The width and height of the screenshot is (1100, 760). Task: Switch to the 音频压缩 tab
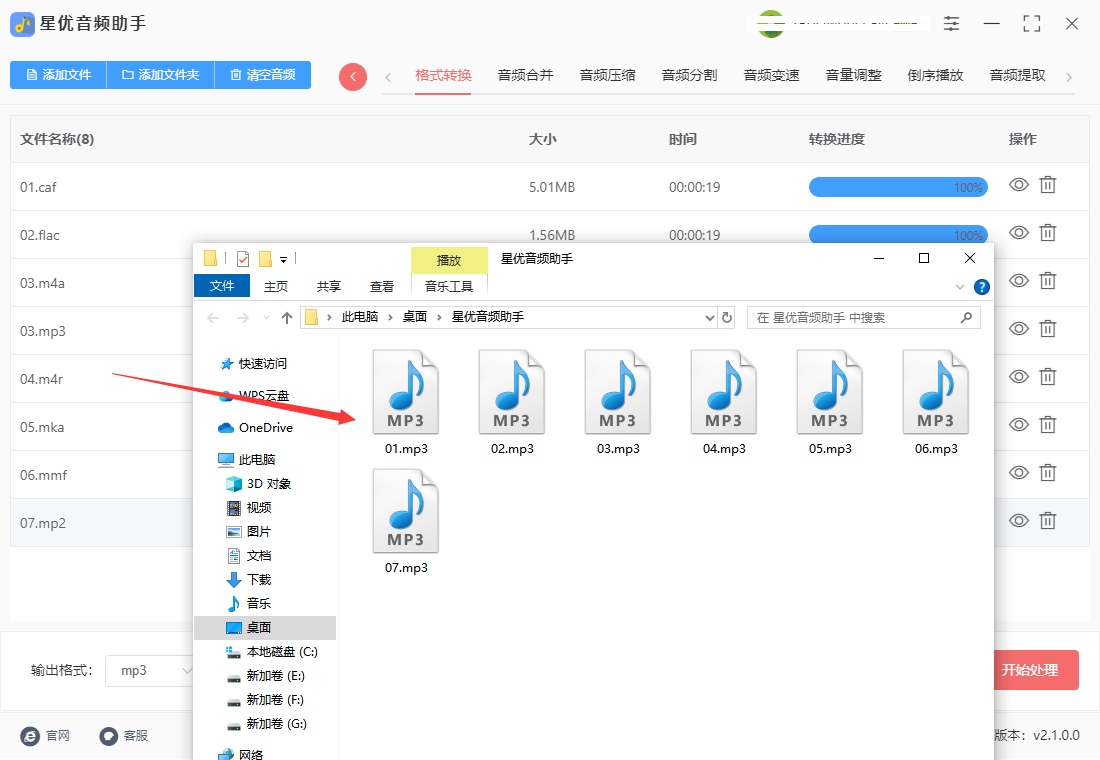tap(607, 75)
